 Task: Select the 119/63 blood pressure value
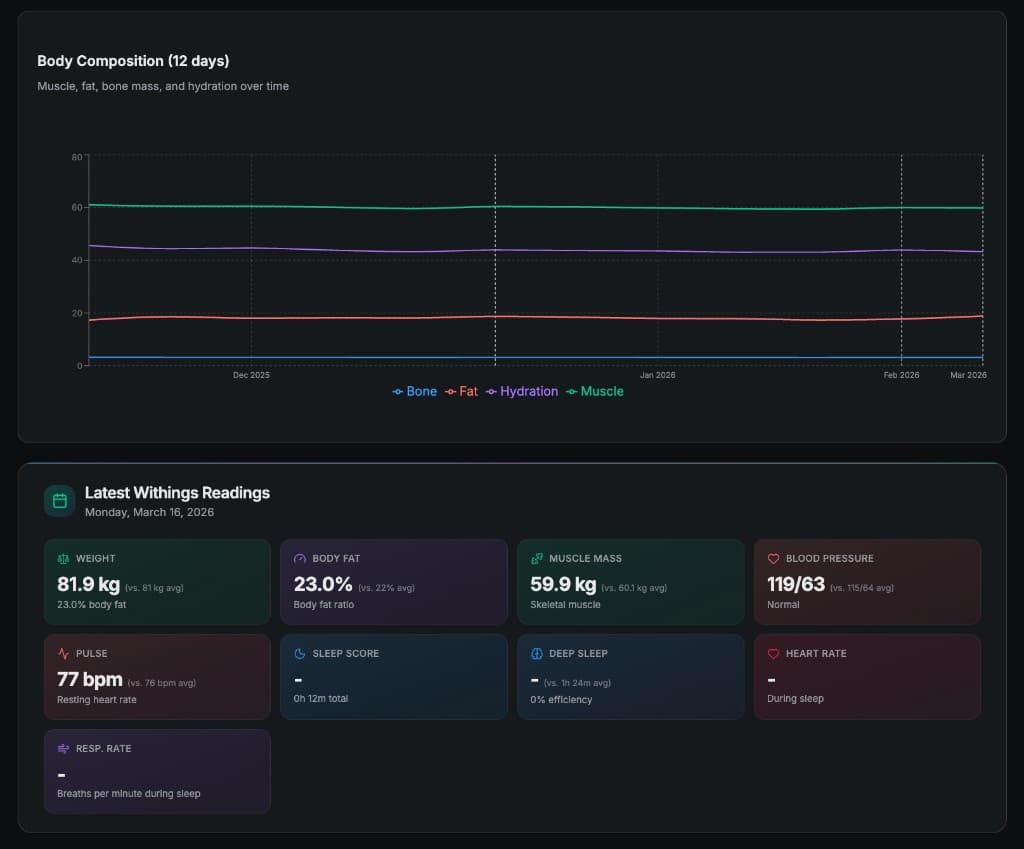[x=797, y=585]
